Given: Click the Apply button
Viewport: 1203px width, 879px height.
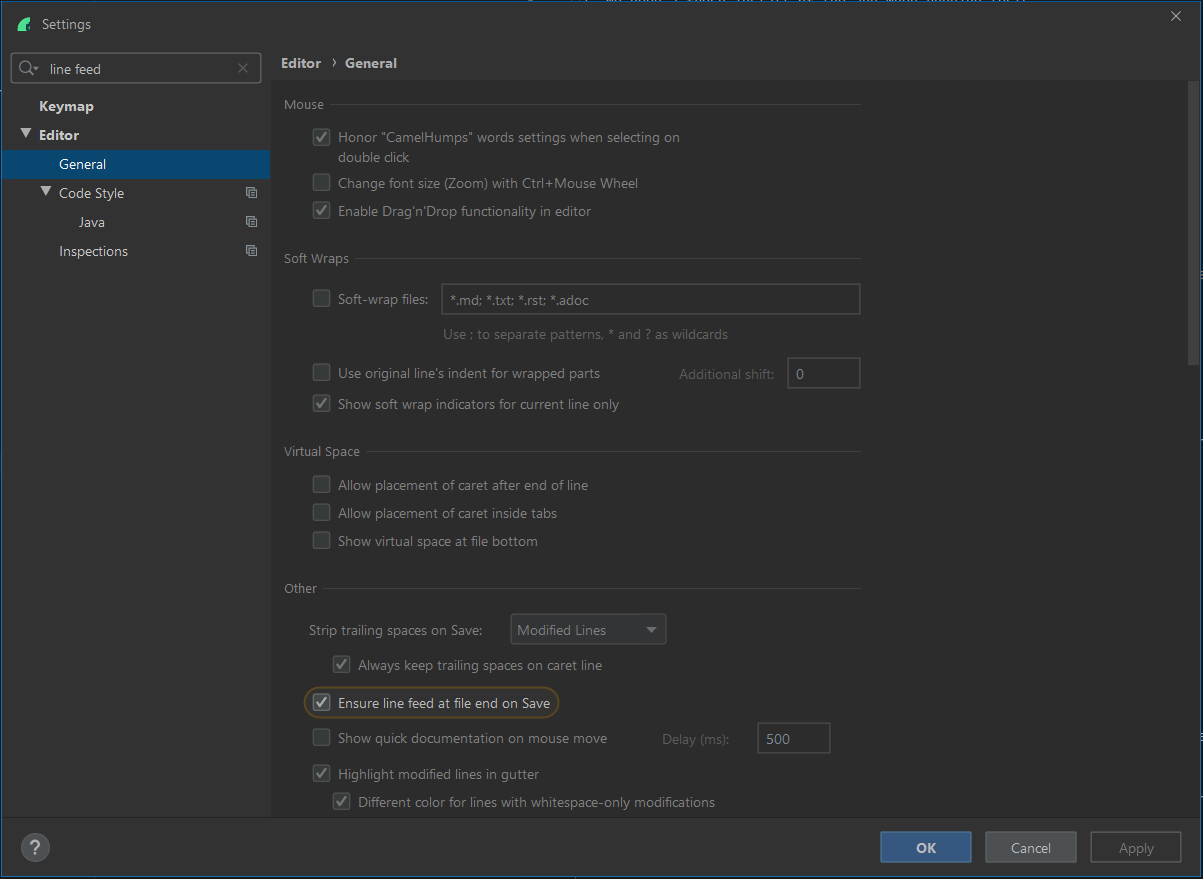Looking at the screenshot, I should [1136, 847].
